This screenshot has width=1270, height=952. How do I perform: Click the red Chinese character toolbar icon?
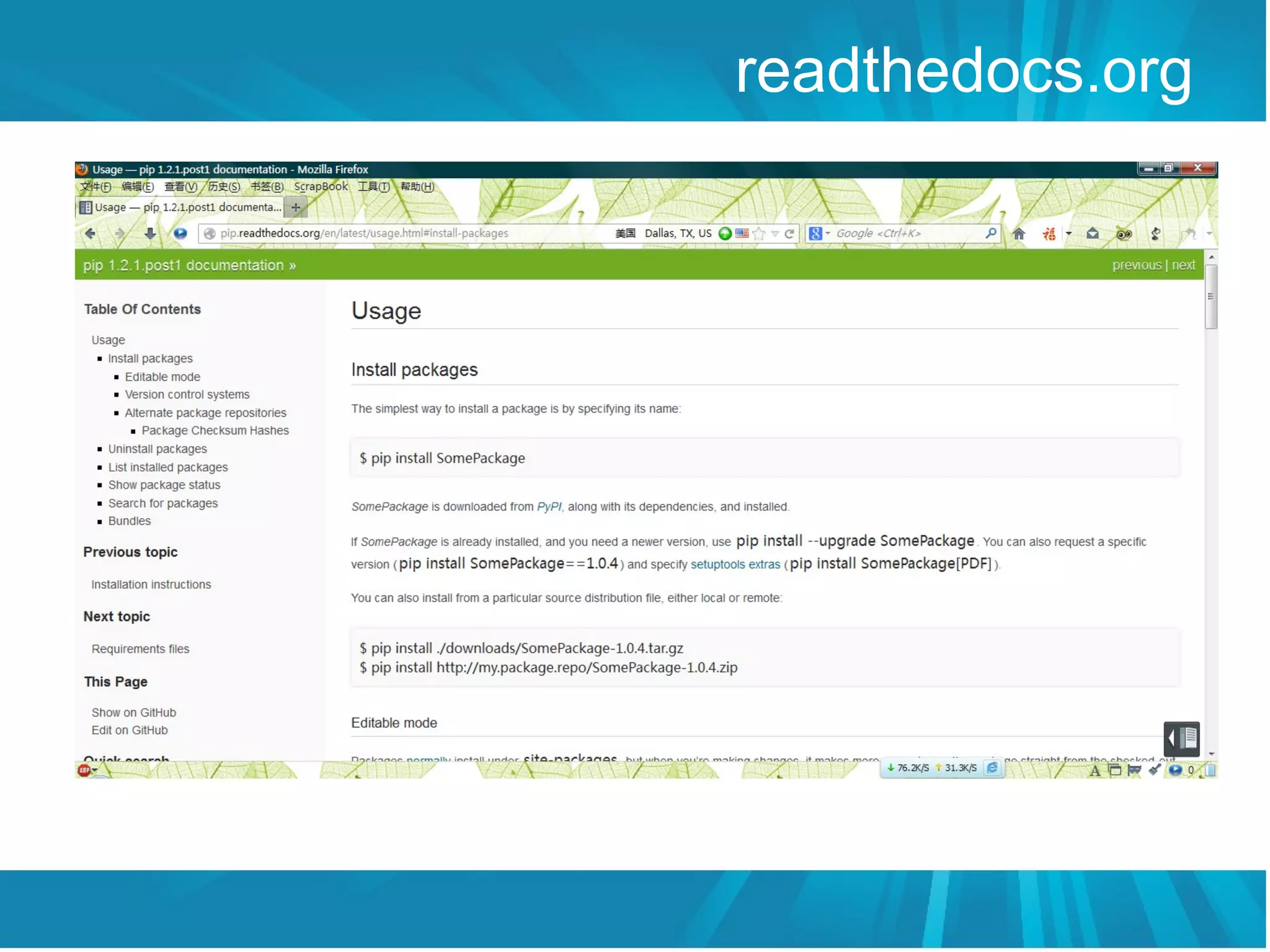coord(1049,234)
